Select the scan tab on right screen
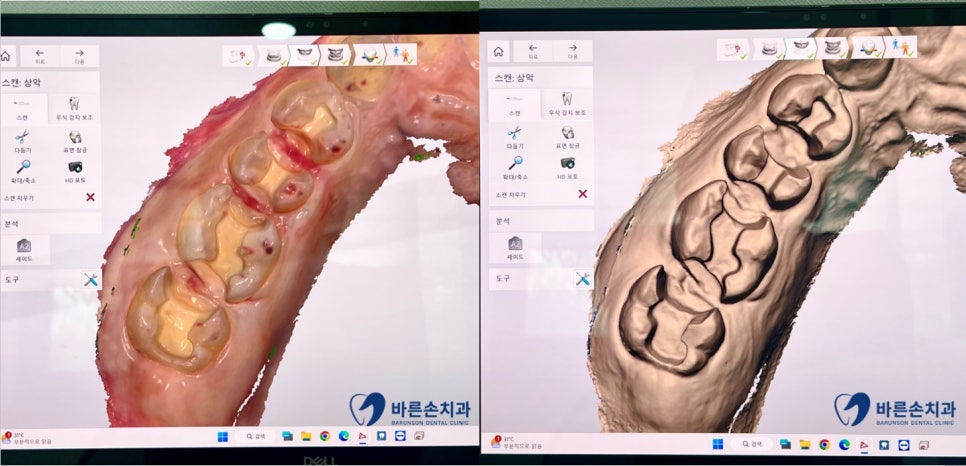The height and width of the screenshot is (466, 966). [514, 103]
